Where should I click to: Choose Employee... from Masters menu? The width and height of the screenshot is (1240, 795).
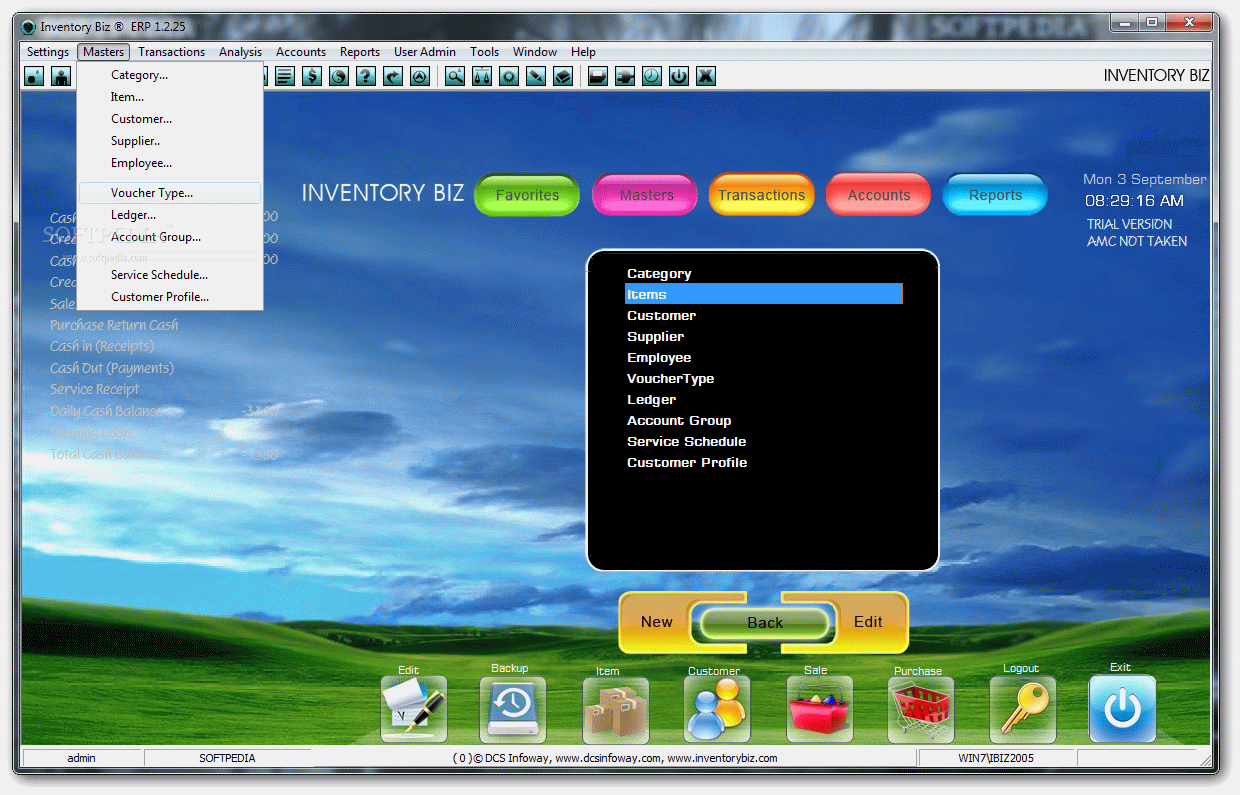170,163
